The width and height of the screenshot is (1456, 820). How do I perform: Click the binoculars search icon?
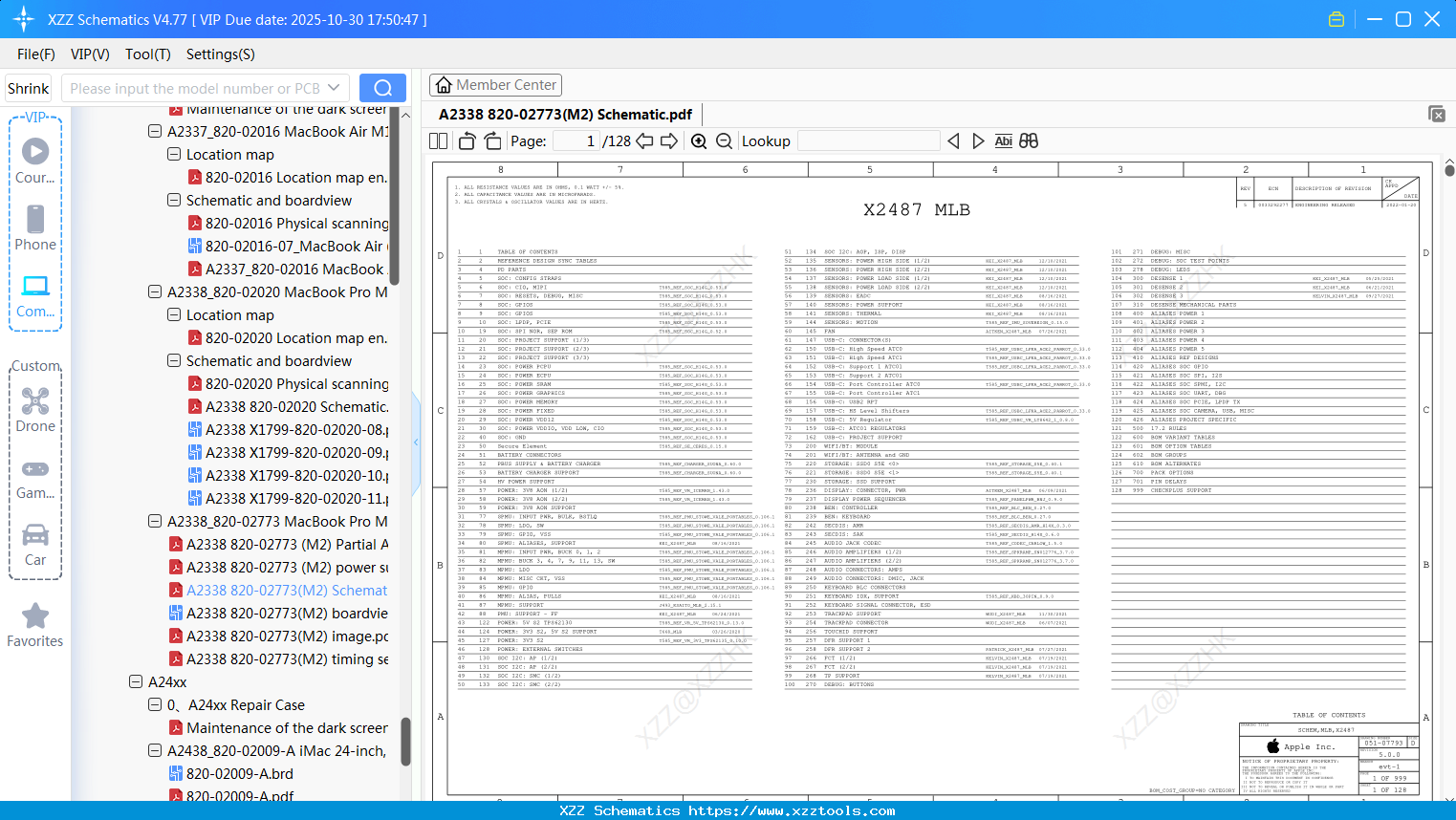[1029, 140]
